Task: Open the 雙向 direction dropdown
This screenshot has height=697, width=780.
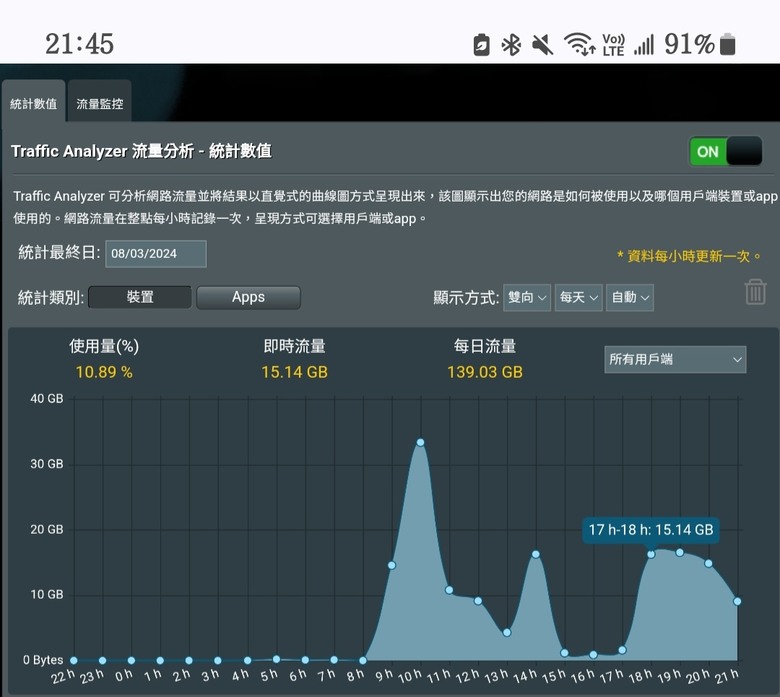Action: pyautogui.click(x=527, y=298)
